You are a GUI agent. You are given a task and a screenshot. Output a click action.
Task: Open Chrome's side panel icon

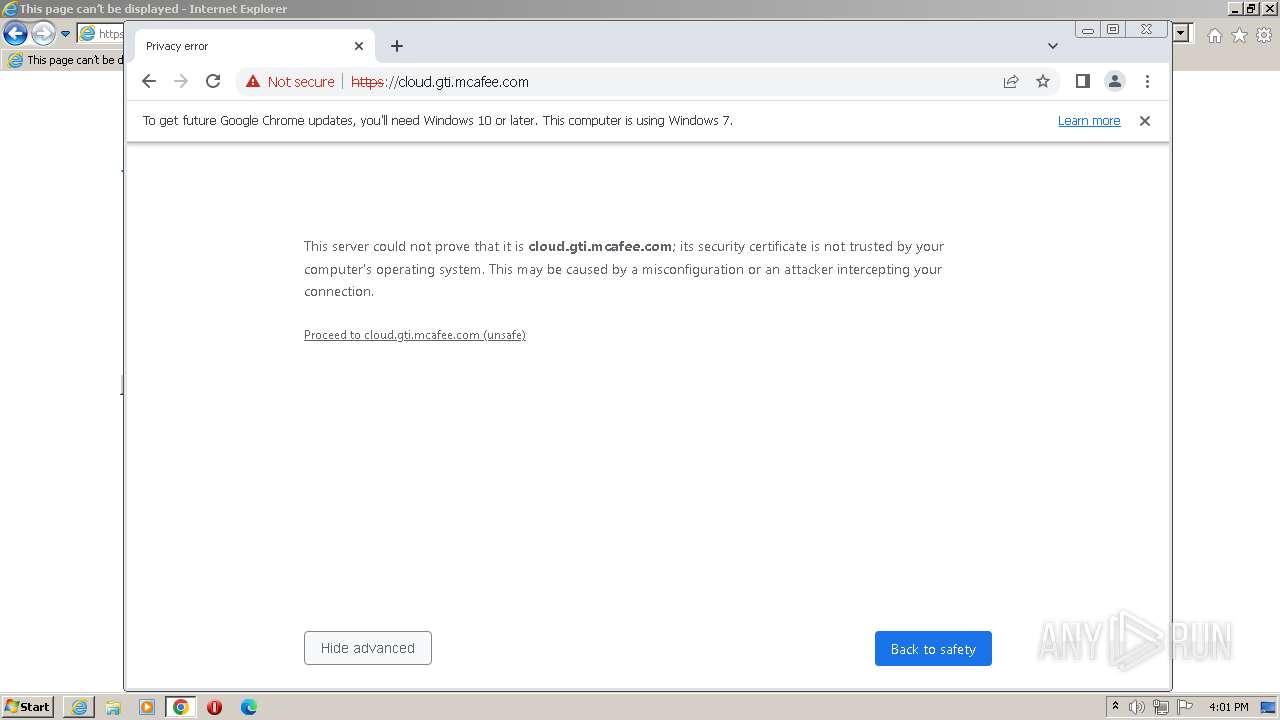1082,82
